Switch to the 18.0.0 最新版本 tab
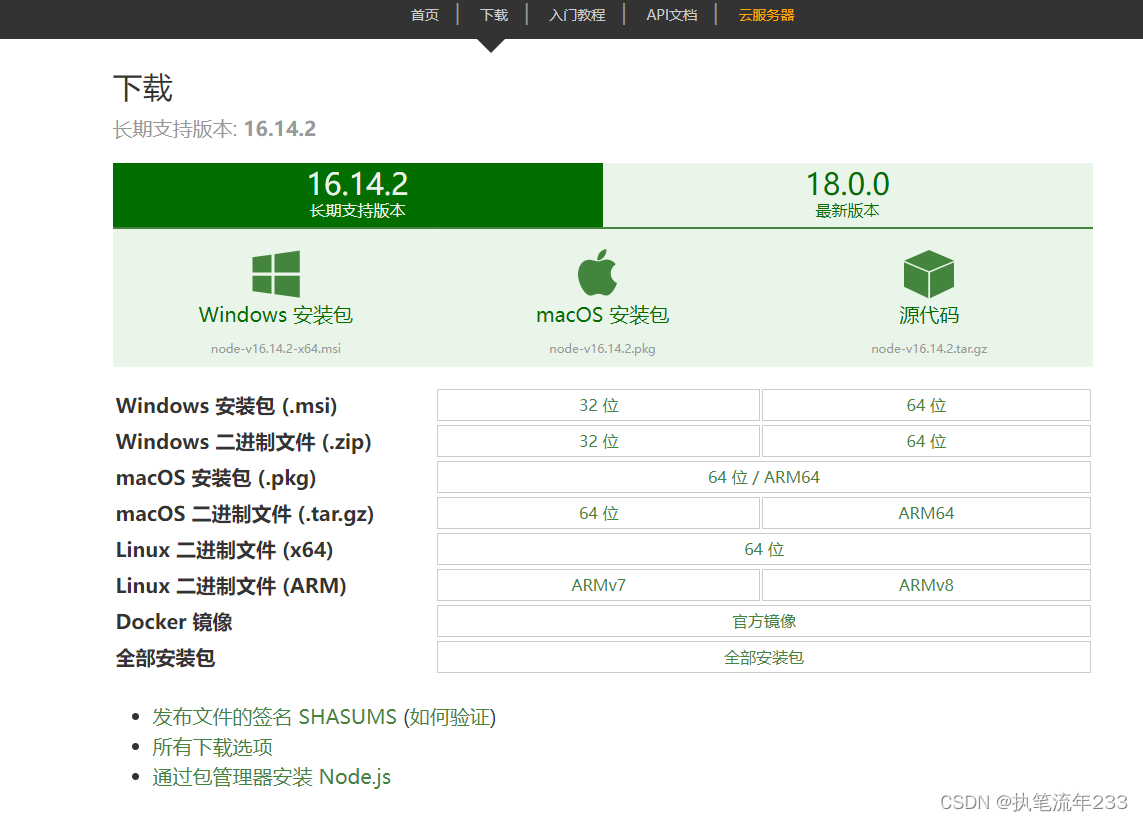The image size is (1143, 821). tap(848, 195)
